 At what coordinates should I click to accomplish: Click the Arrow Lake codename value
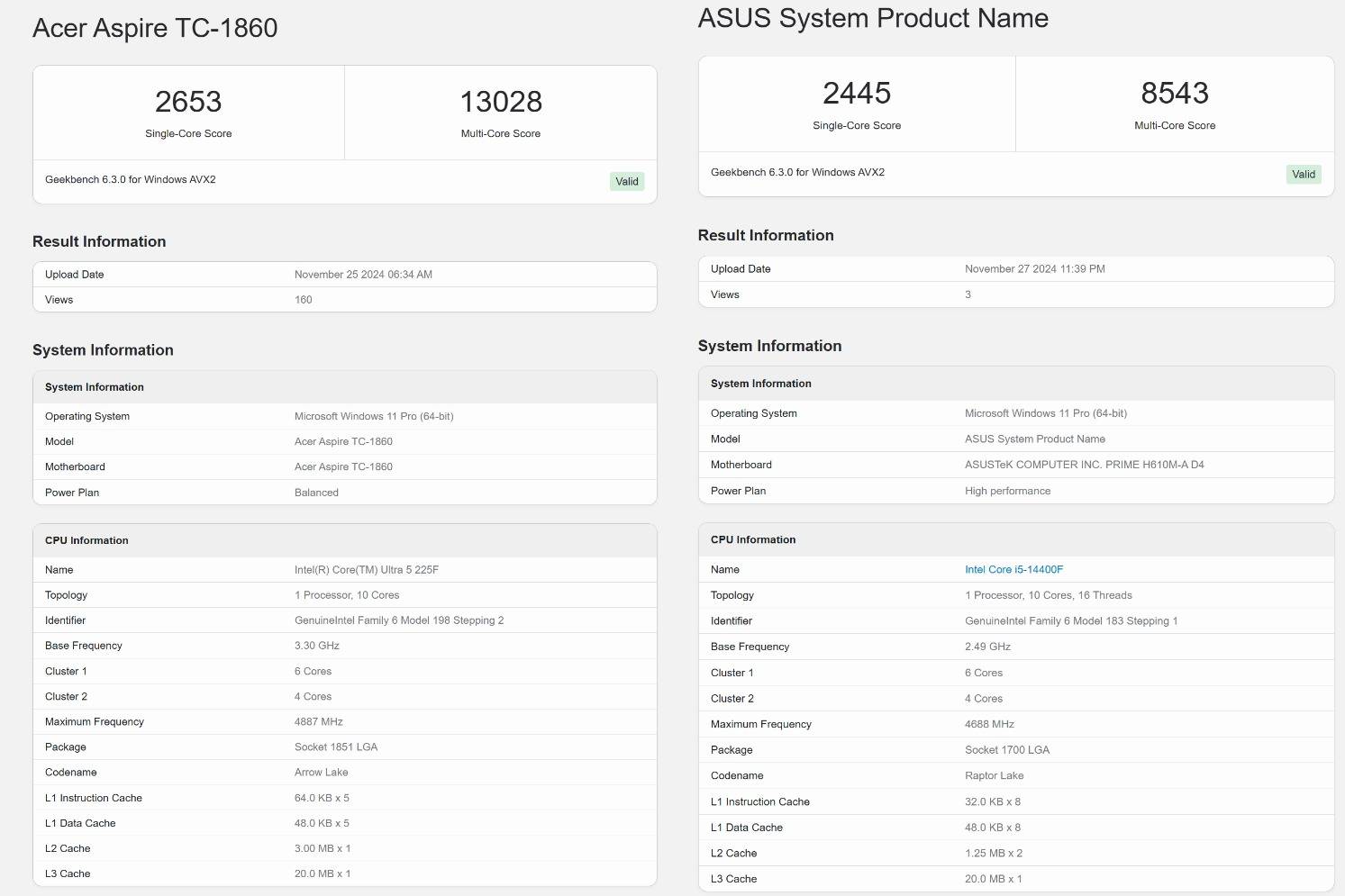pyautogui.click(x=321, y=773)
